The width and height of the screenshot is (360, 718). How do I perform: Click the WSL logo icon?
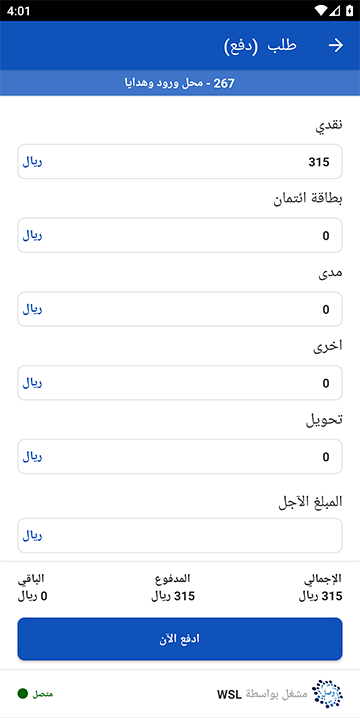click(327, 694)
